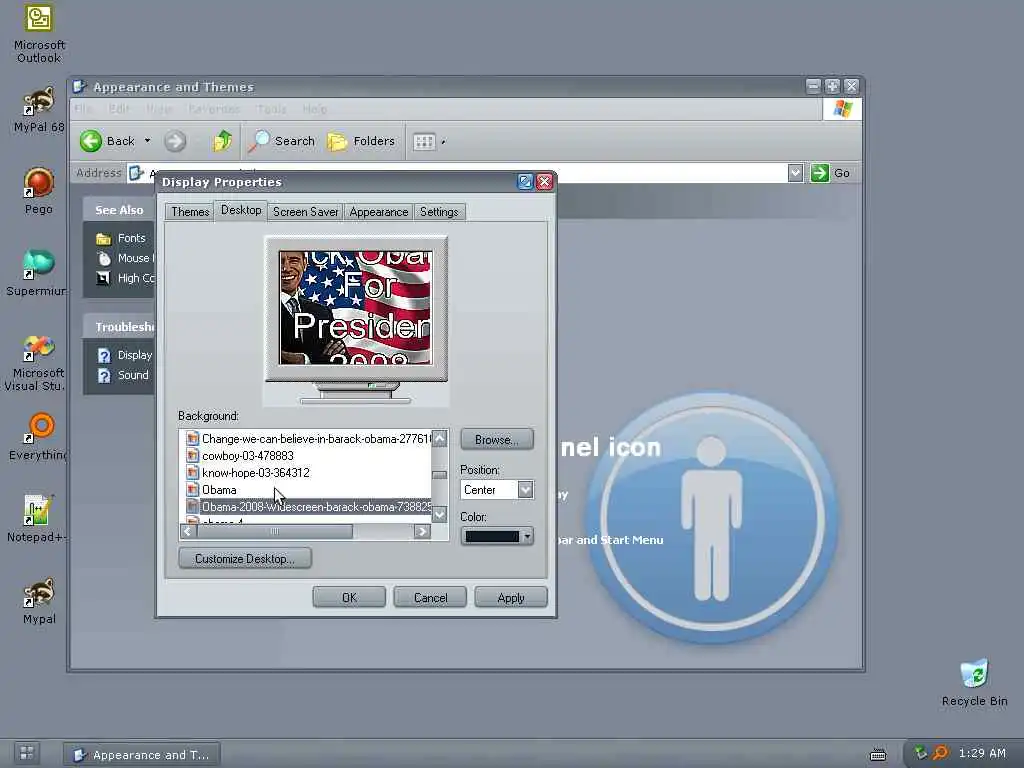Click the 1:29 AM taskbar clock

tap(982, 754)
